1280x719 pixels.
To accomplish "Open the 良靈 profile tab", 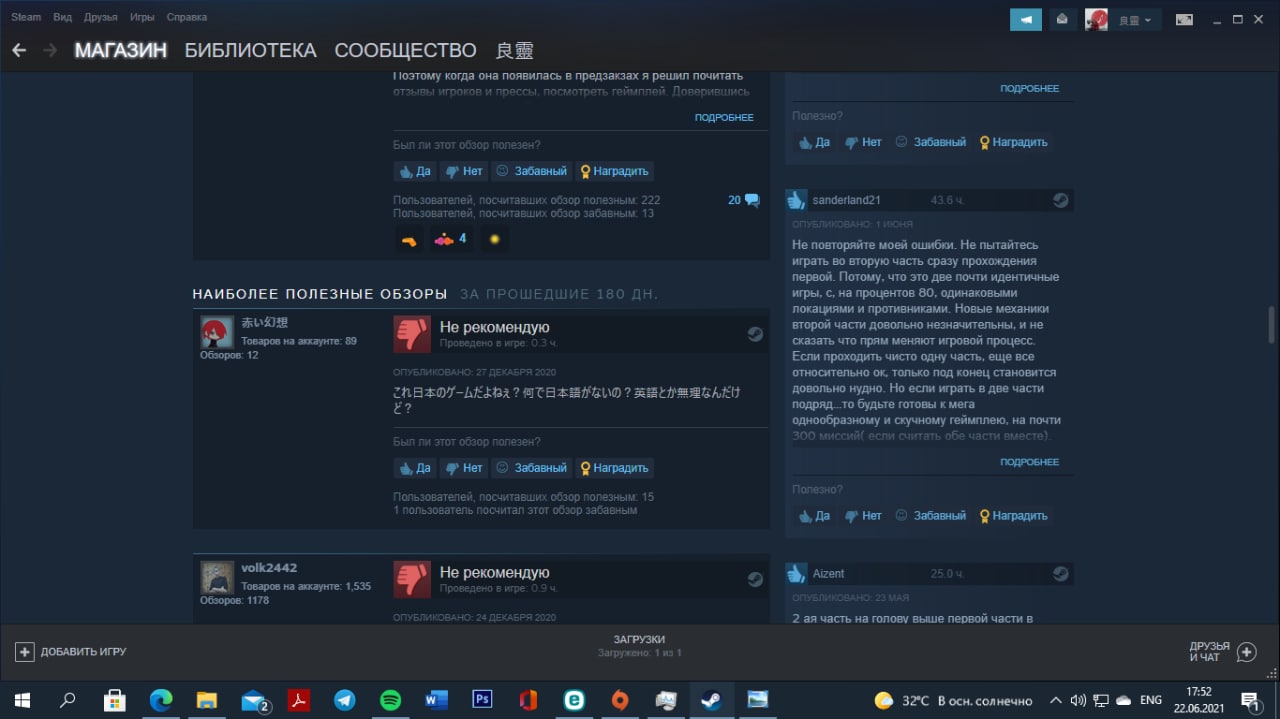I will (x=515, y=50).
